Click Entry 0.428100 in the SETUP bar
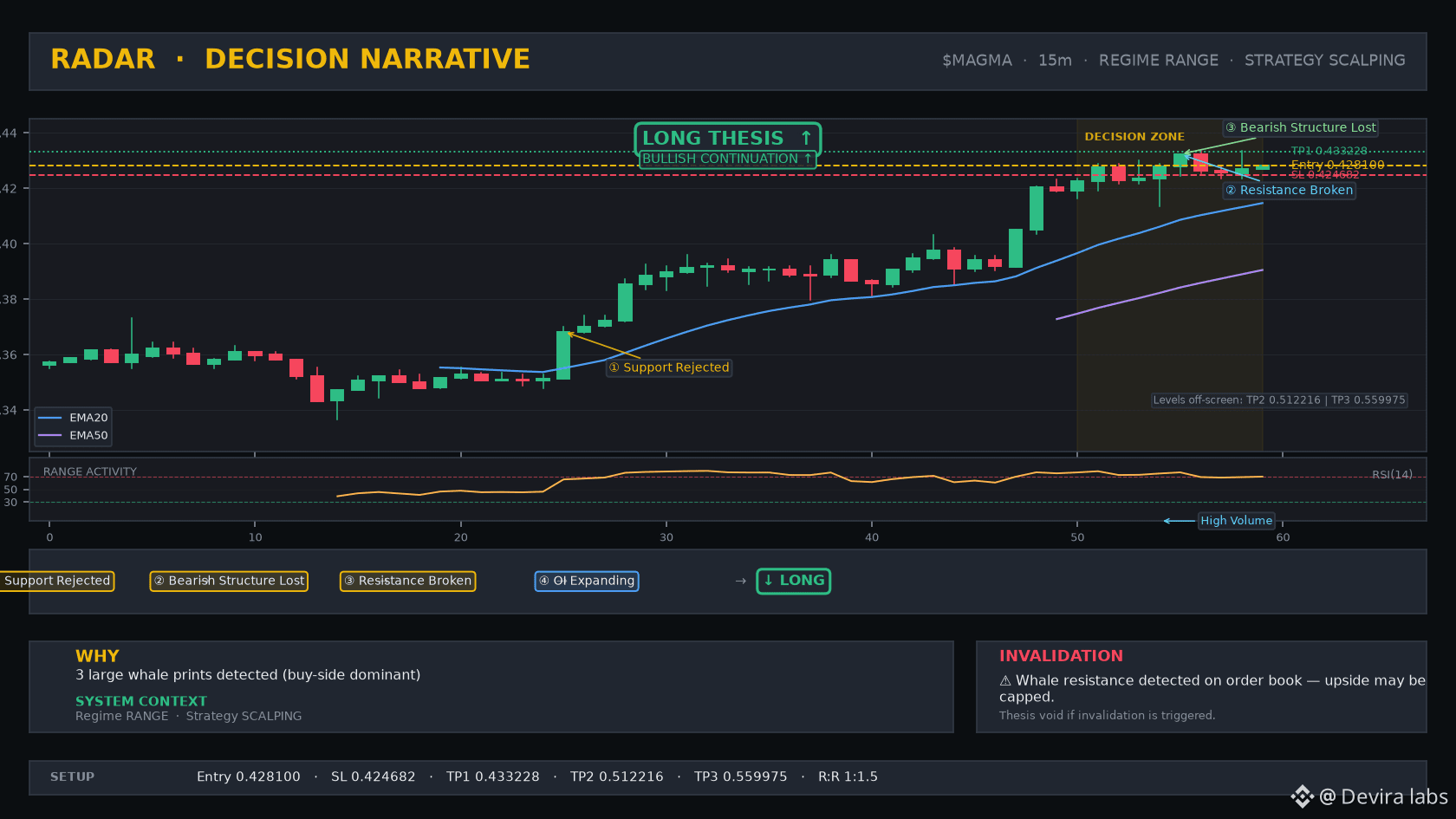 249,777
